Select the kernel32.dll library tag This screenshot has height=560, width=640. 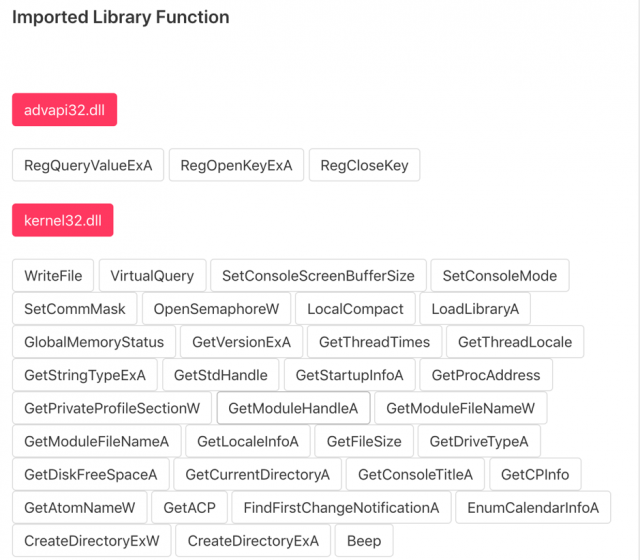[63, 220]
